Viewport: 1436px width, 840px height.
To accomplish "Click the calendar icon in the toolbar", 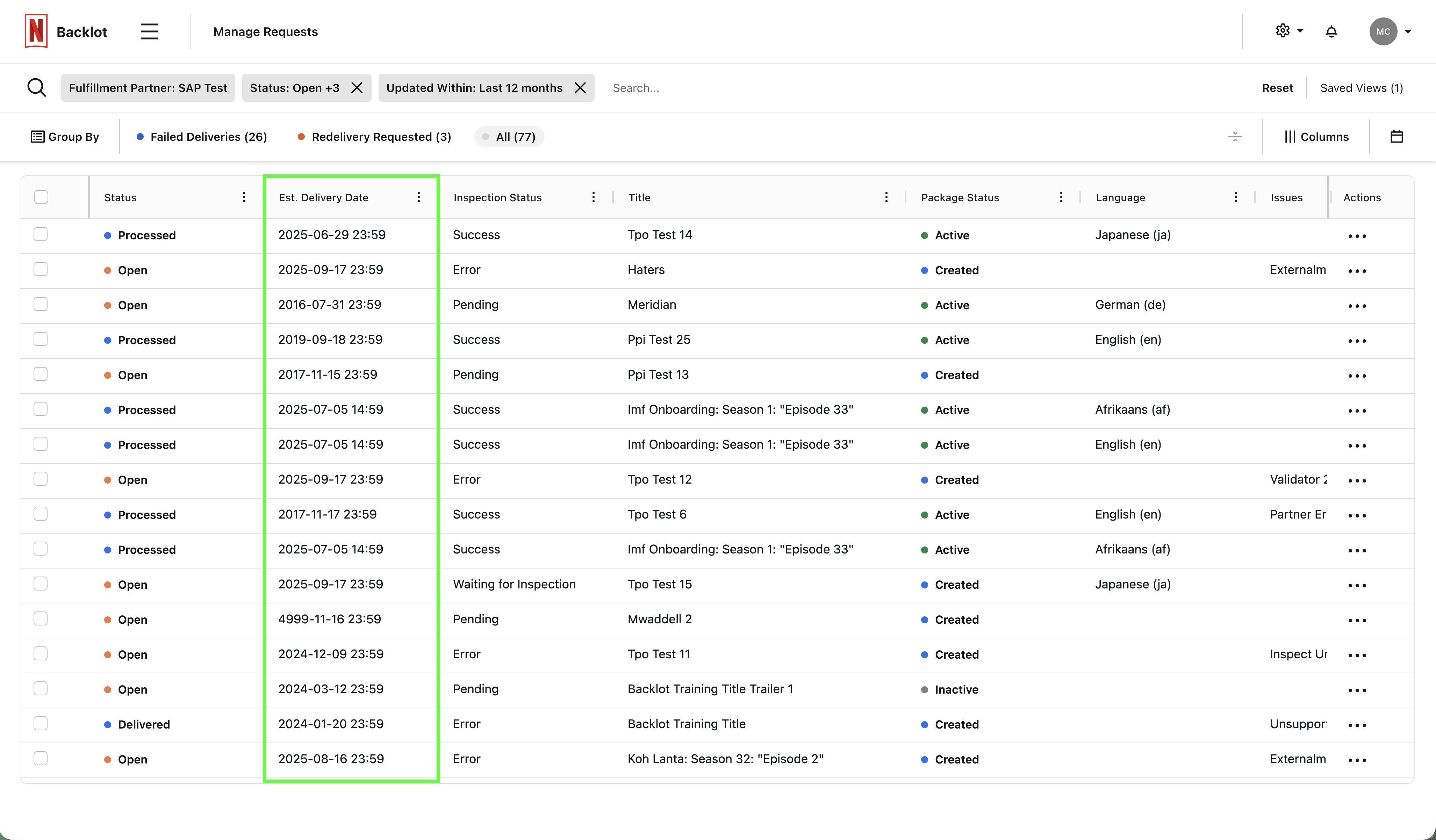I will pyautogui.click(x=1397, y=137).
